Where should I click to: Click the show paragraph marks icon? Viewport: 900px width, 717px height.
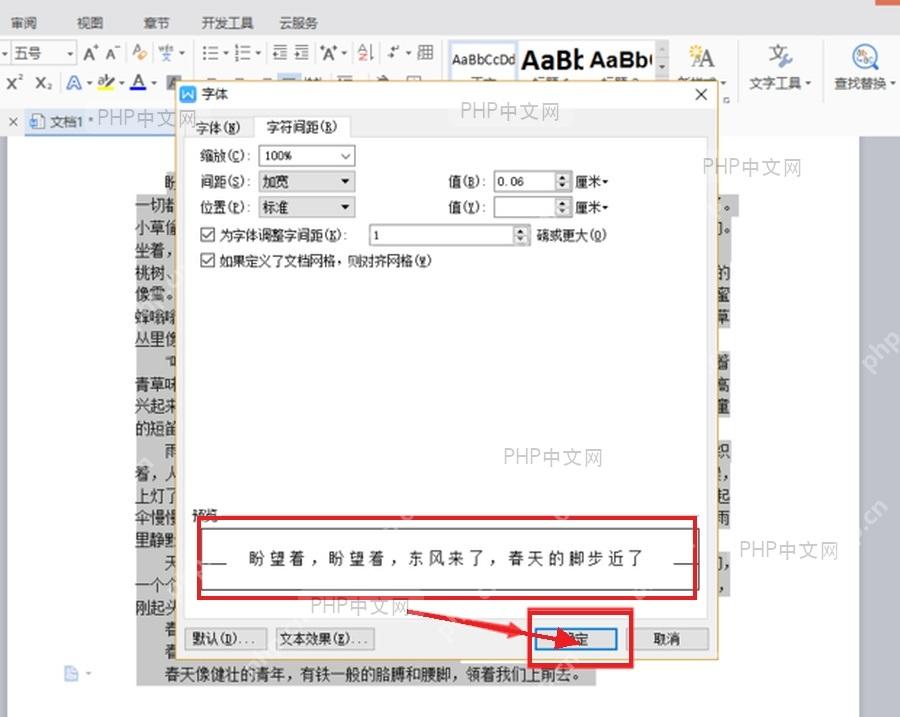click(394, 53)
